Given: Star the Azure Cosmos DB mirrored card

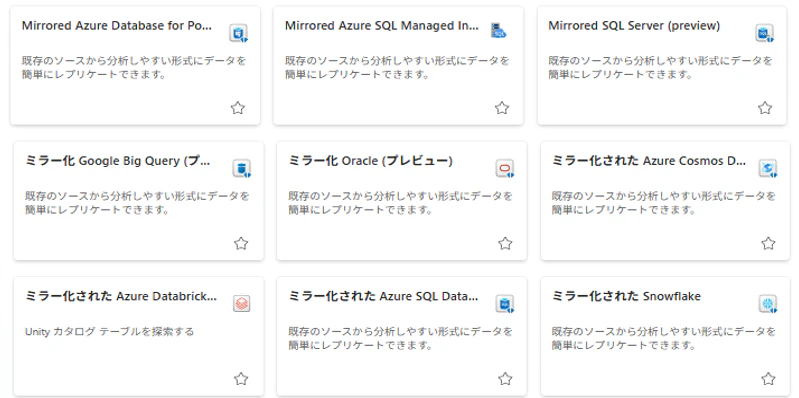Looking at the screenshot, I should (x=768, y=244).
